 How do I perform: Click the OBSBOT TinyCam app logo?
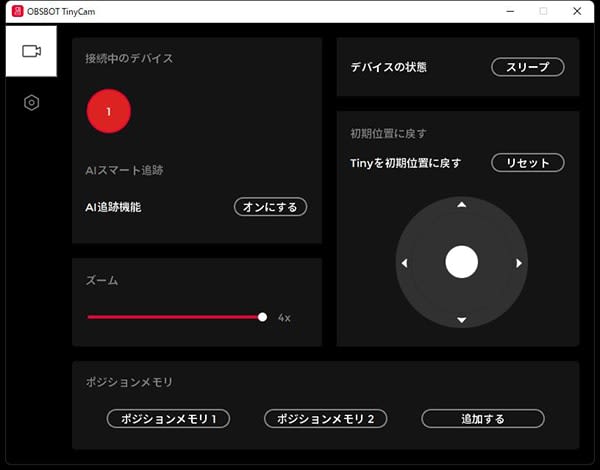tap(17, 11)
